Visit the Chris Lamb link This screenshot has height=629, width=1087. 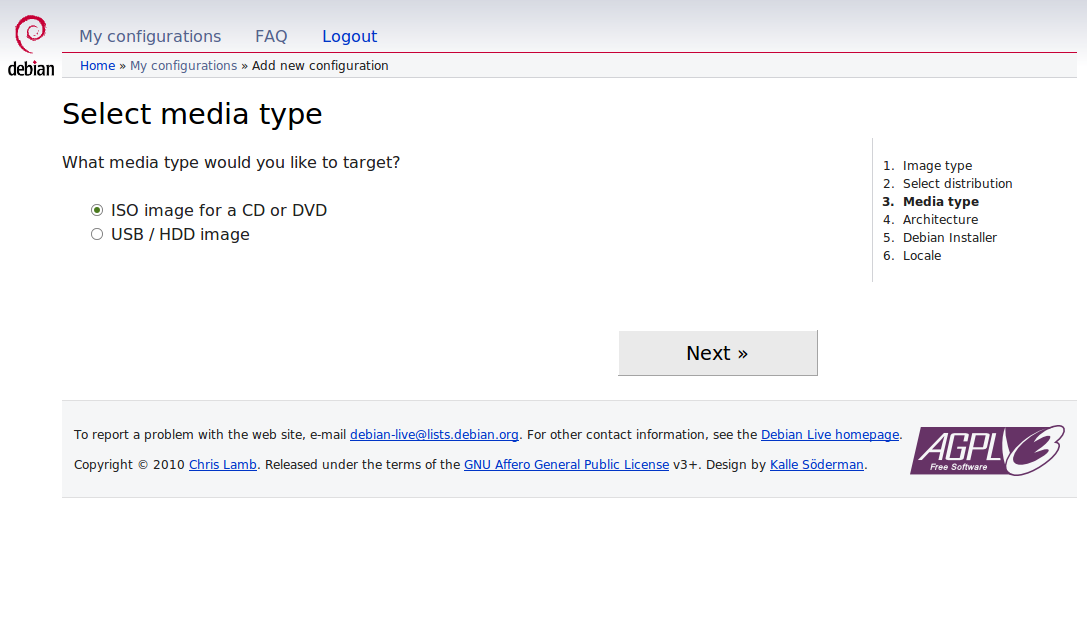(223, 465)
